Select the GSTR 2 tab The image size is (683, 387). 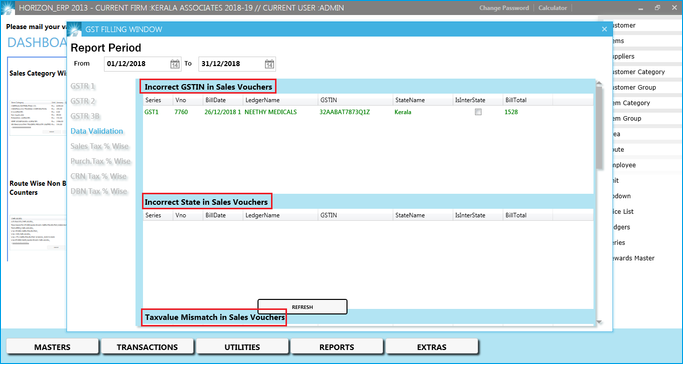[x=83, y=101]
